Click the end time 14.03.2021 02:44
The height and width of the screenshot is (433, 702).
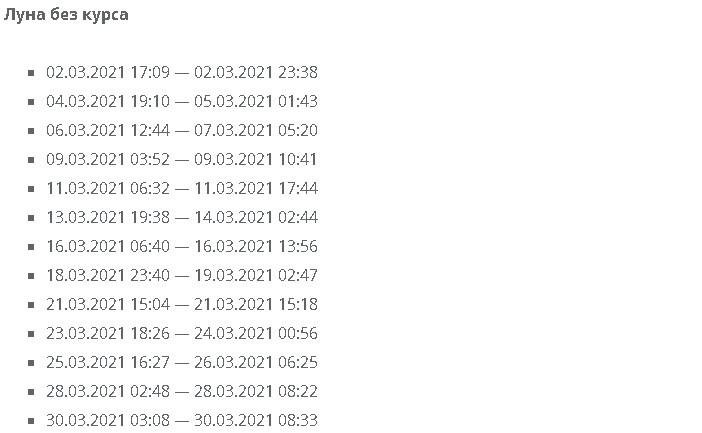coord(256,217)
